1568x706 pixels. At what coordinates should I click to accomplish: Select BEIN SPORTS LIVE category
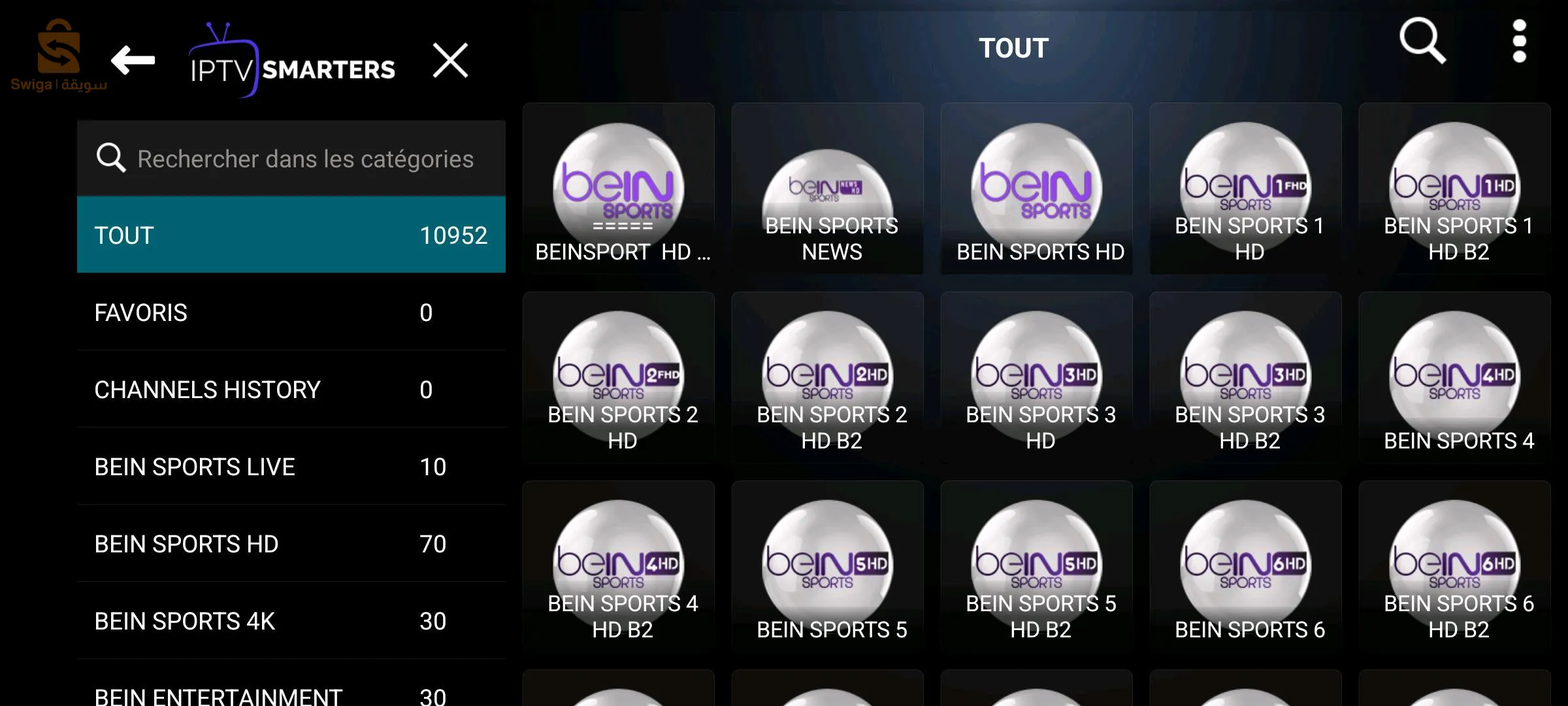[x=291, y=466]
